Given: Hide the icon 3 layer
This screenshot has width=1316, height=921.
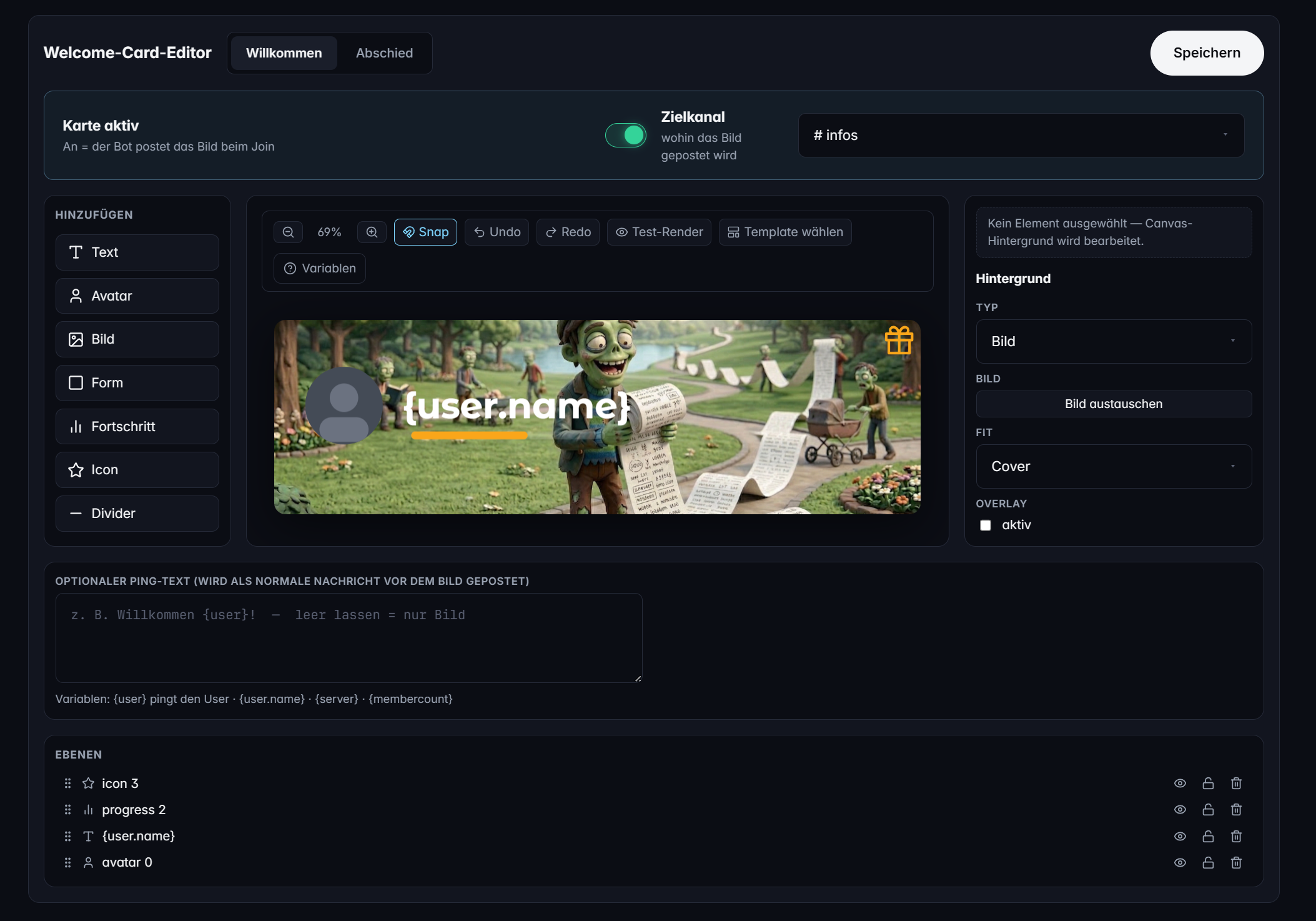Looking at the screenshot, I should click(1180, 783).
